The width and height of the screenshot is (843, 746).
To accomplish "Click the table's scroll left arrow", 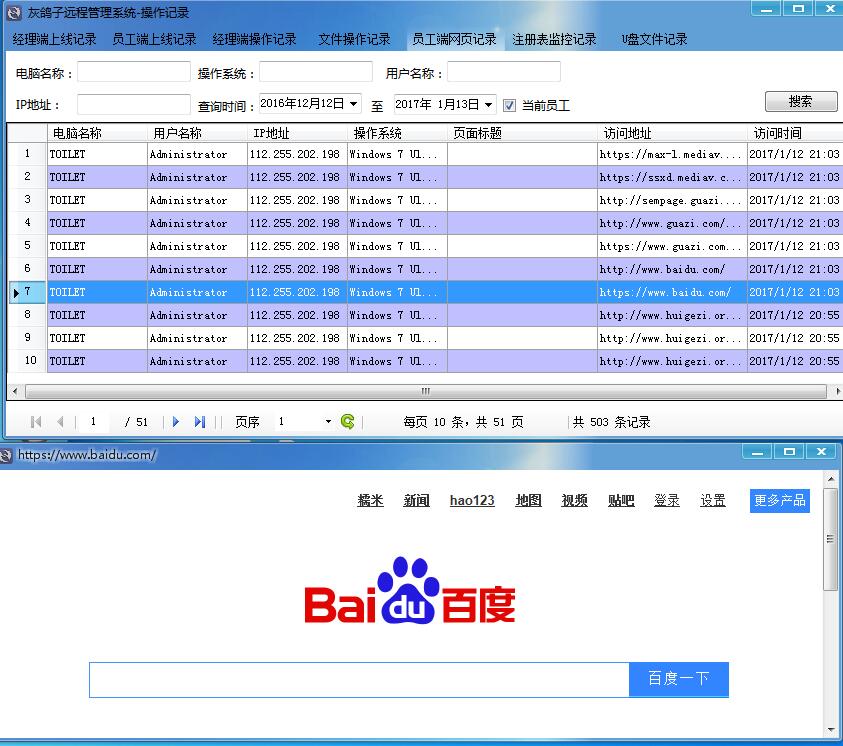I will [15, 391].
